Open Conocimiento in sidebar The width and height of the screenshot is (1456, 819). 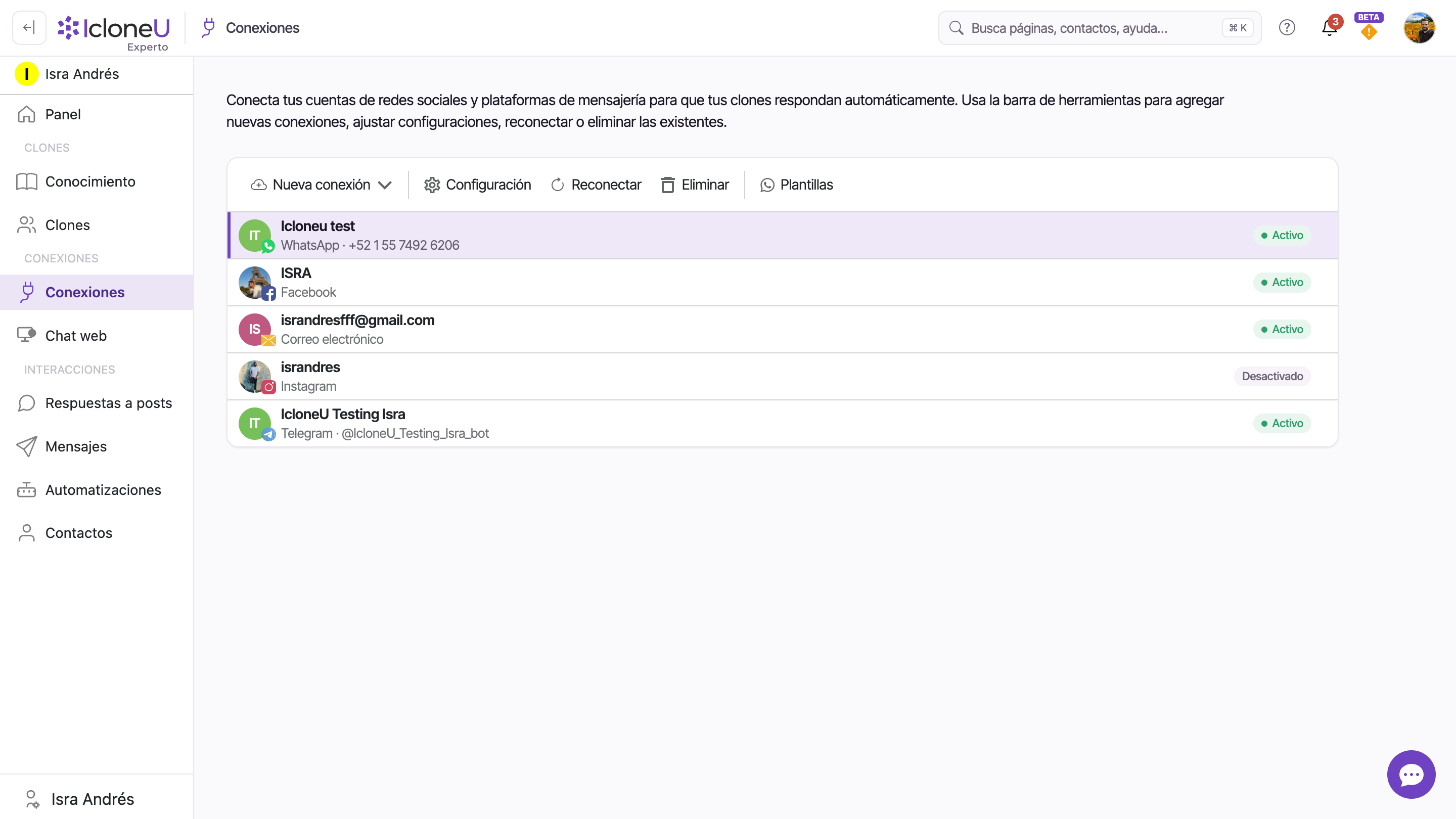pyautogui.click(x=97, y=181)
